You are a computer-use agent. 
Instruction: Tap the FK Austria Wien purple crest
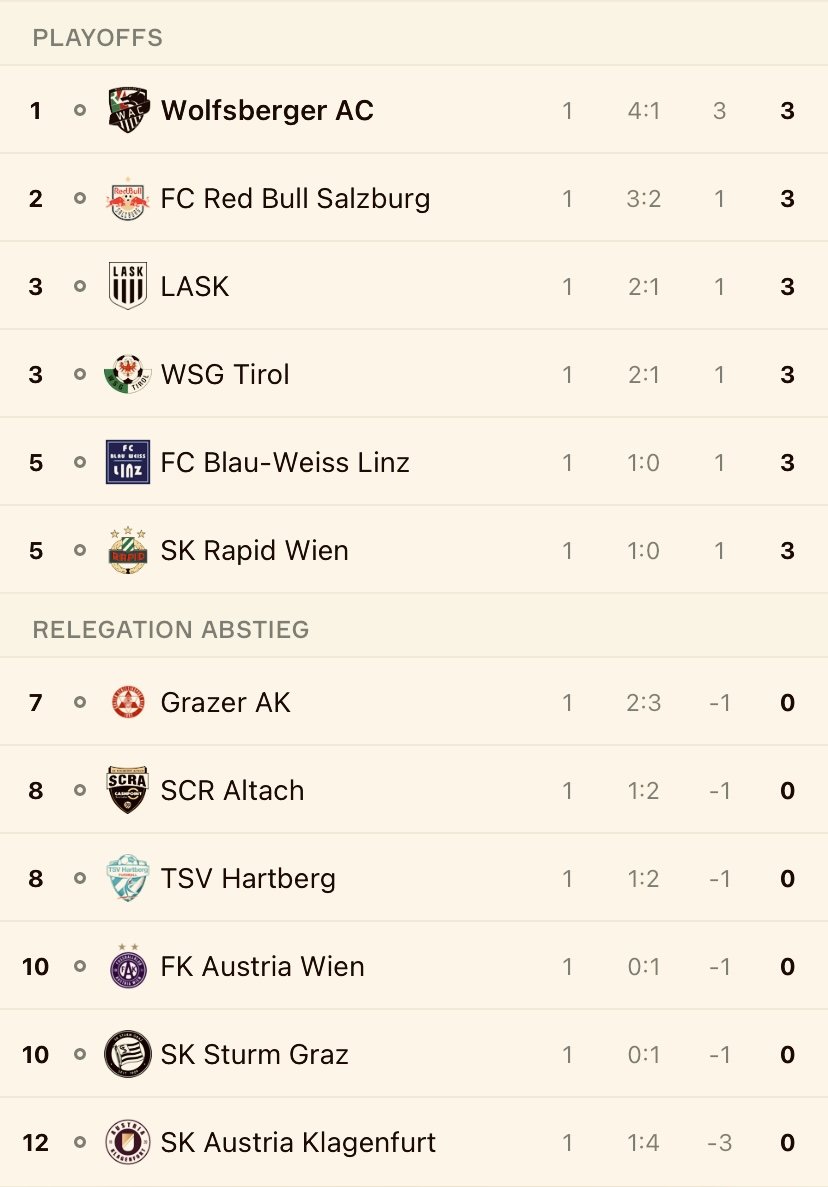128,966
